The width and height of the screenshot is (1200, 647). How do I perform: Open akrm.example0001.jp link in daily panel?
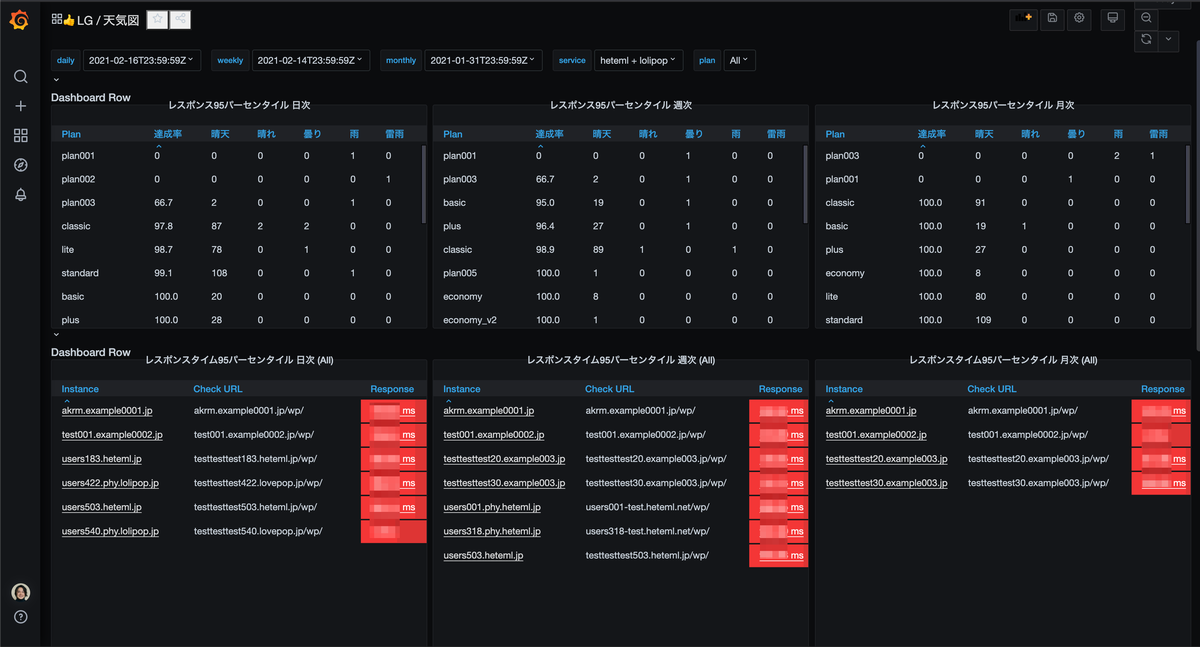107,411
